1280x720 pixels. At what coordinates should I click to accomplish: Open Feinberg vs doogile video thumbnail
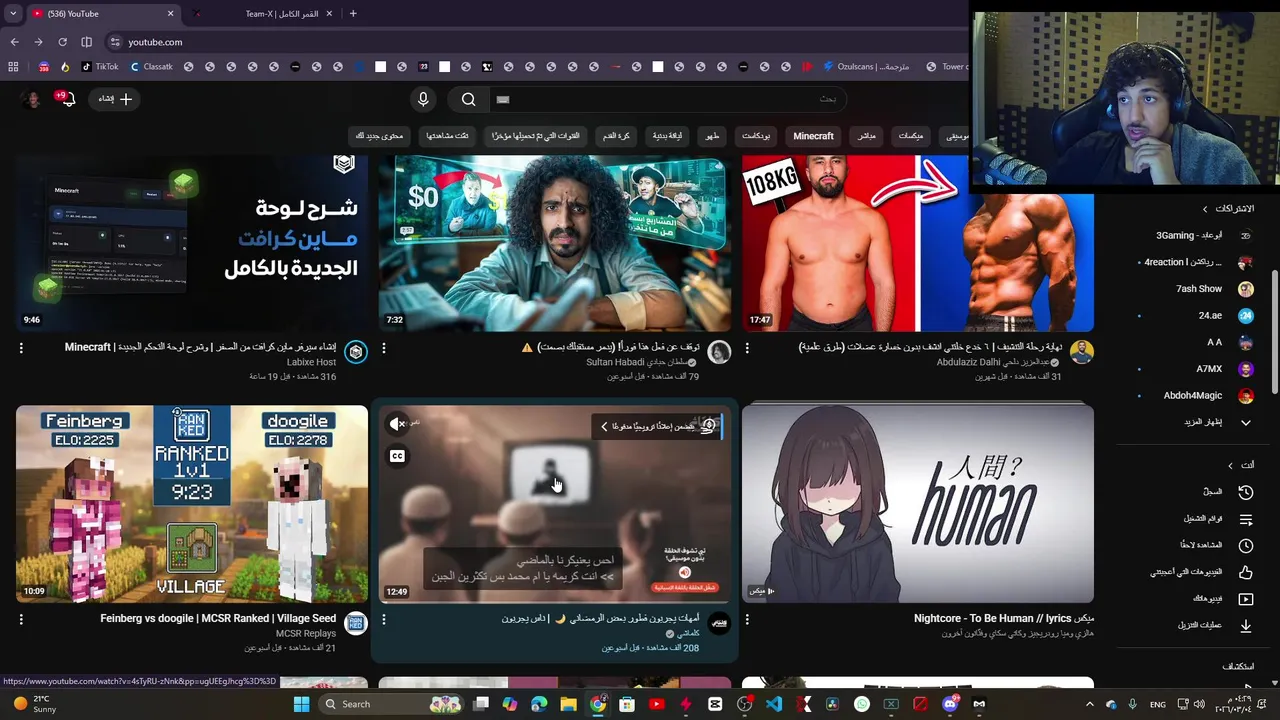coord(192,504)
